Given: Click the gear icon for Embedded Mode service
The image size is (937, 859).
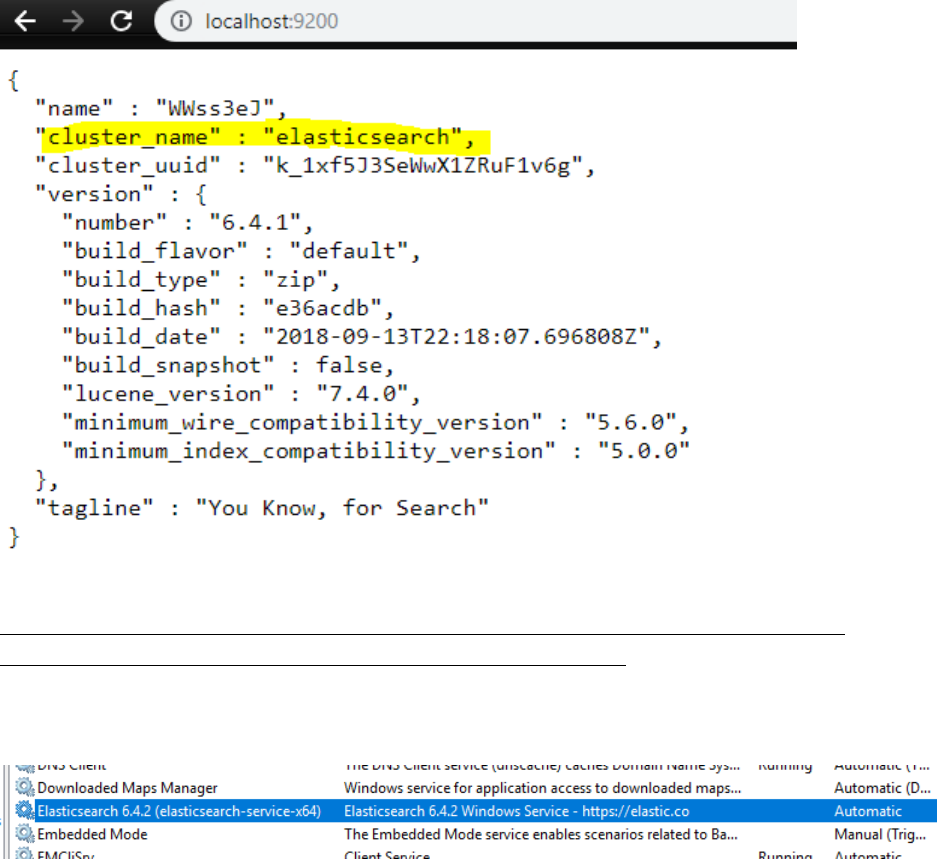Looking at the screenshot, I should pyautogui.click(x=25, y=833).
